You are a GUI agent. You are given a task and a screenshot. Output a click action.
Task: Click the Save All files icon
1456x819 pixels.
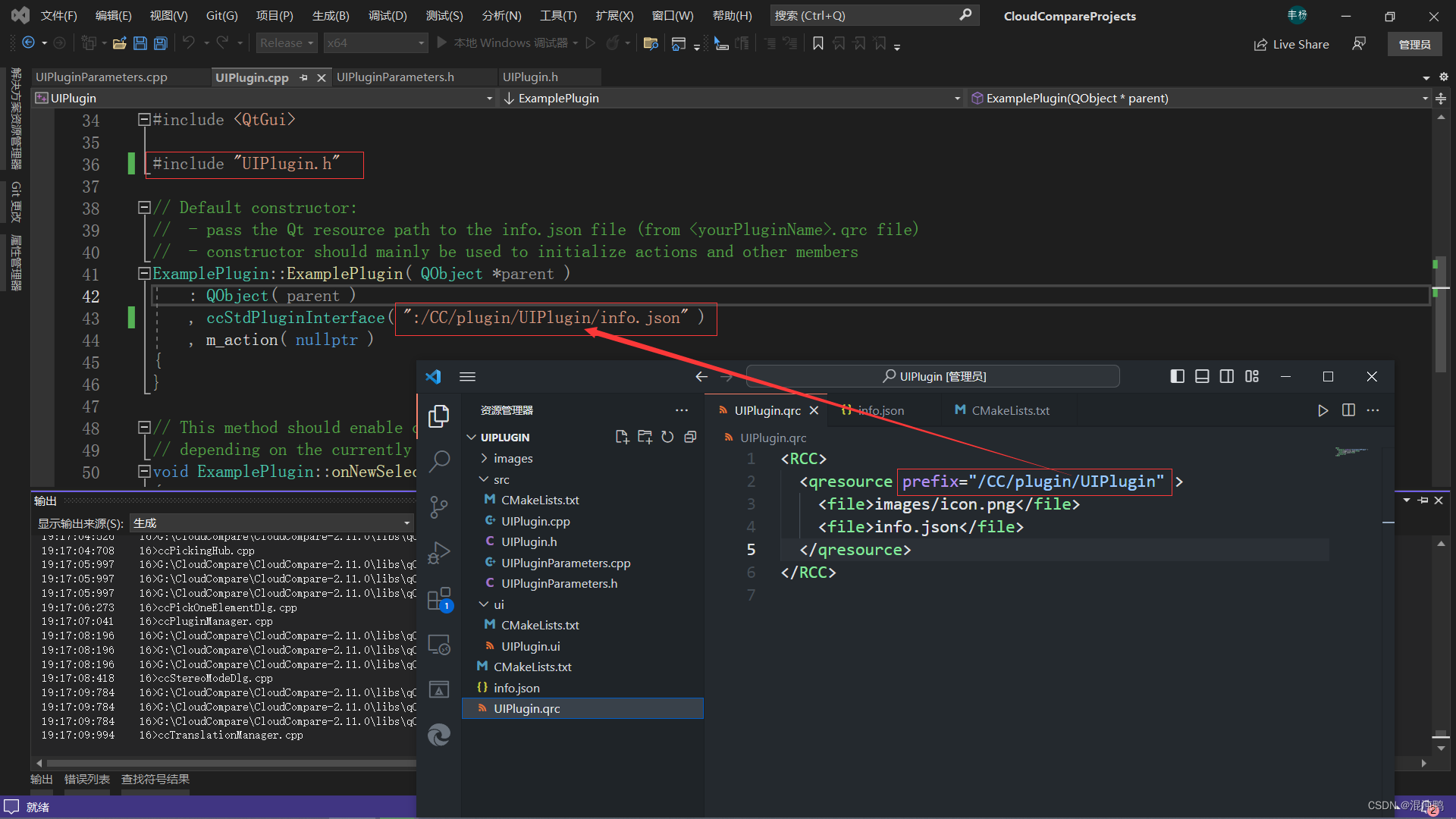160,43
